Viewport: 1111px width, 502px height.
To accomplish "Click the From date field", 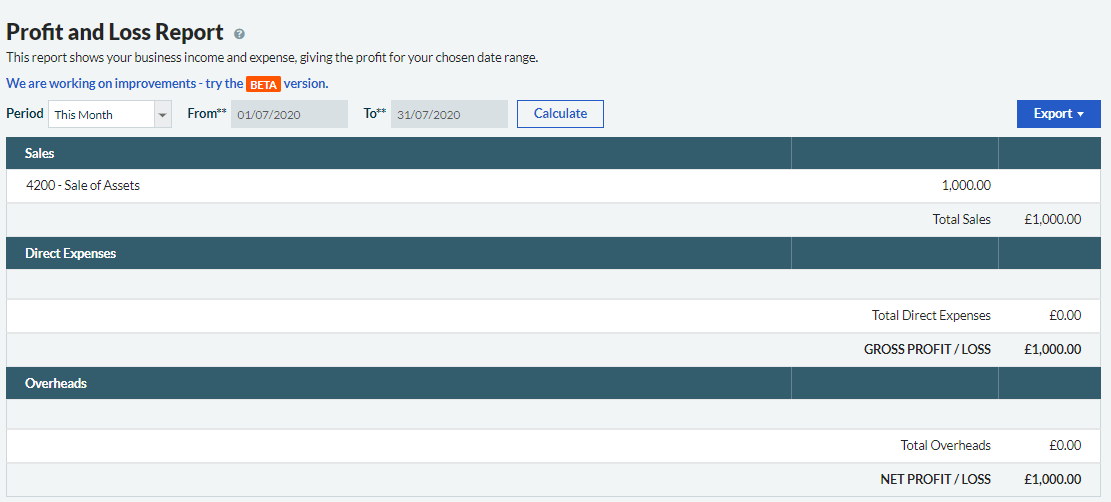I will click(289, 114).
